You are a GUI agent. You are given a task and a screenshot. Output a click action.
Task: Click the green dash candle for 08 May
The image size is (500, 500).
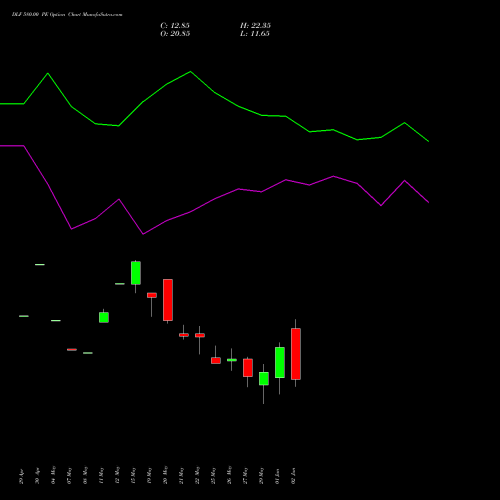(88, 353)
